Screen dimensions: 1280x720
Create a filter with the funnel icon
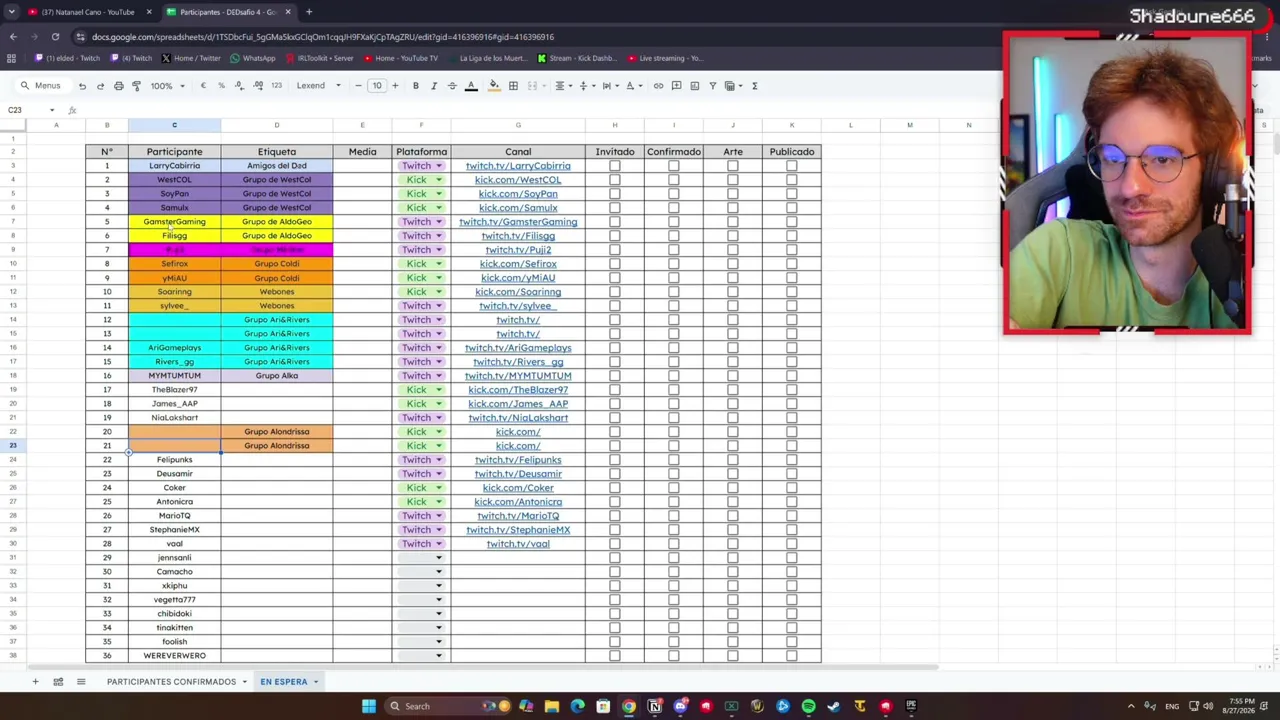(712, 86)
